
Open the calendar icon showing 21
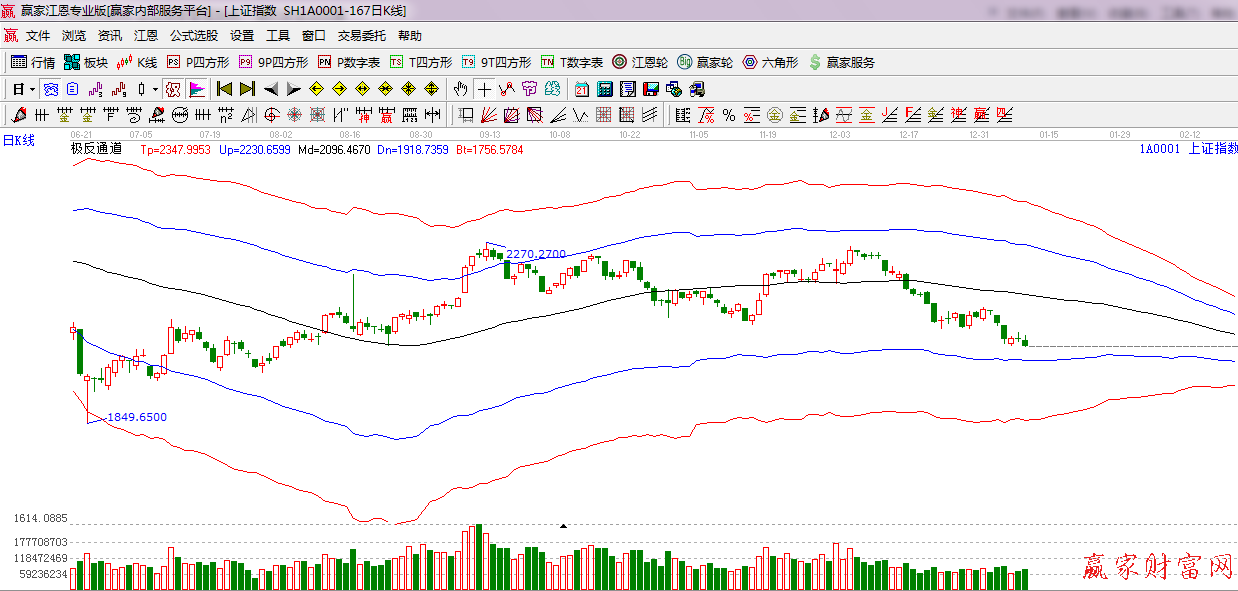(581, 89)
